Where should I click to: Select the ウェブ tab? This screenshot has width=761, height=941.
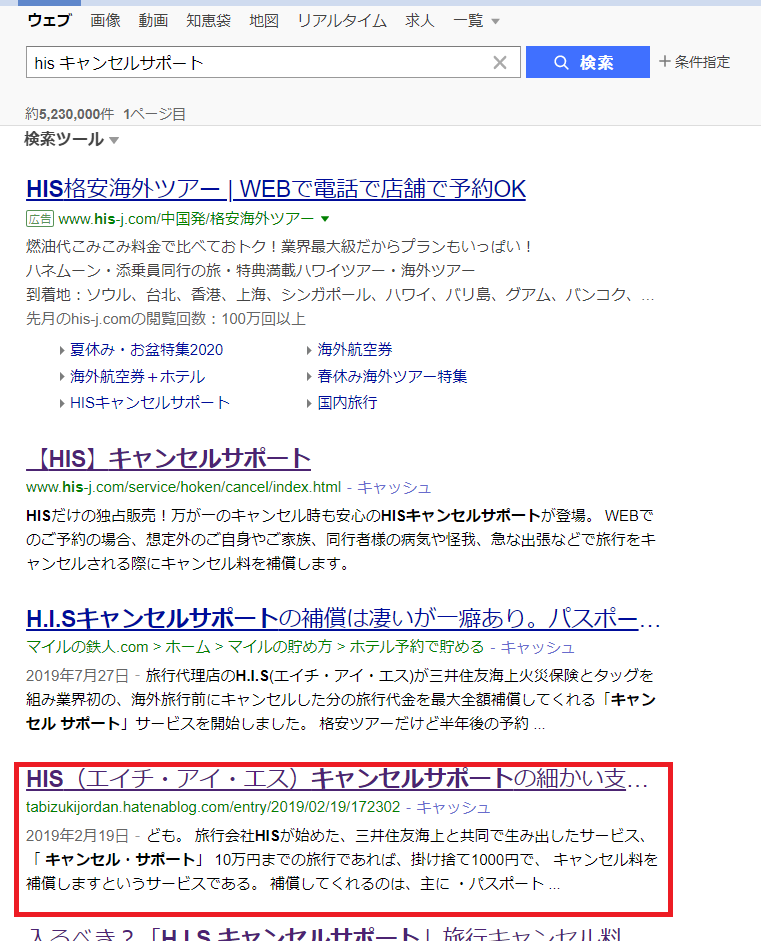click(x=49, y=20)
